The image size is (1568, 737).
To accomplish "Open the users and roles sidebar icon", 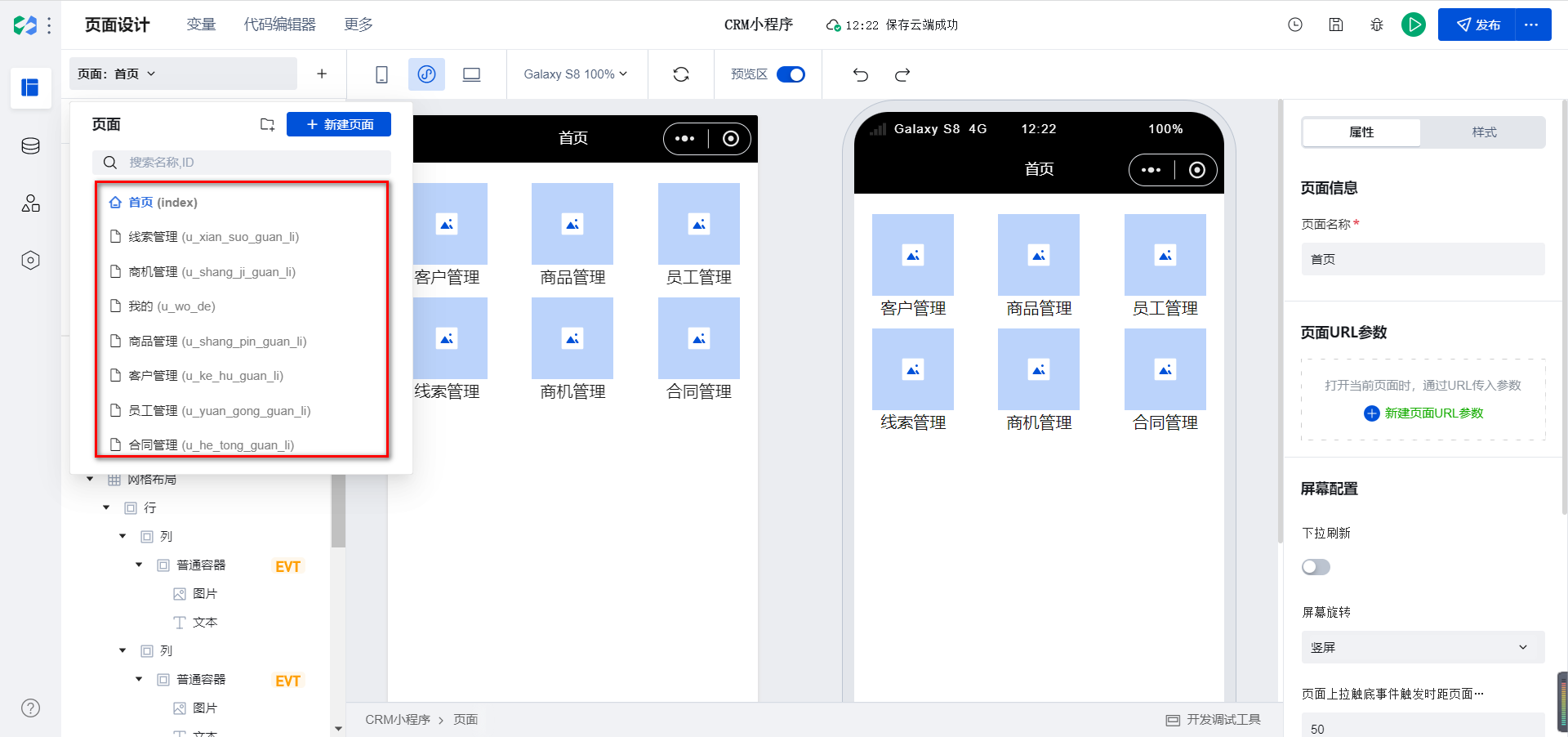I will click(x=30, y=203).
